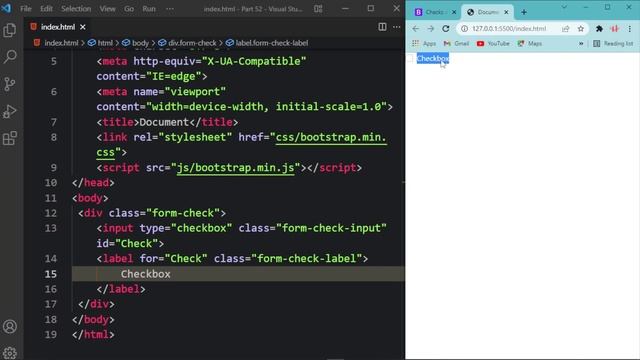Close the index.html editor tab
The height and width of the screenshot is (360, 640).
83,27
